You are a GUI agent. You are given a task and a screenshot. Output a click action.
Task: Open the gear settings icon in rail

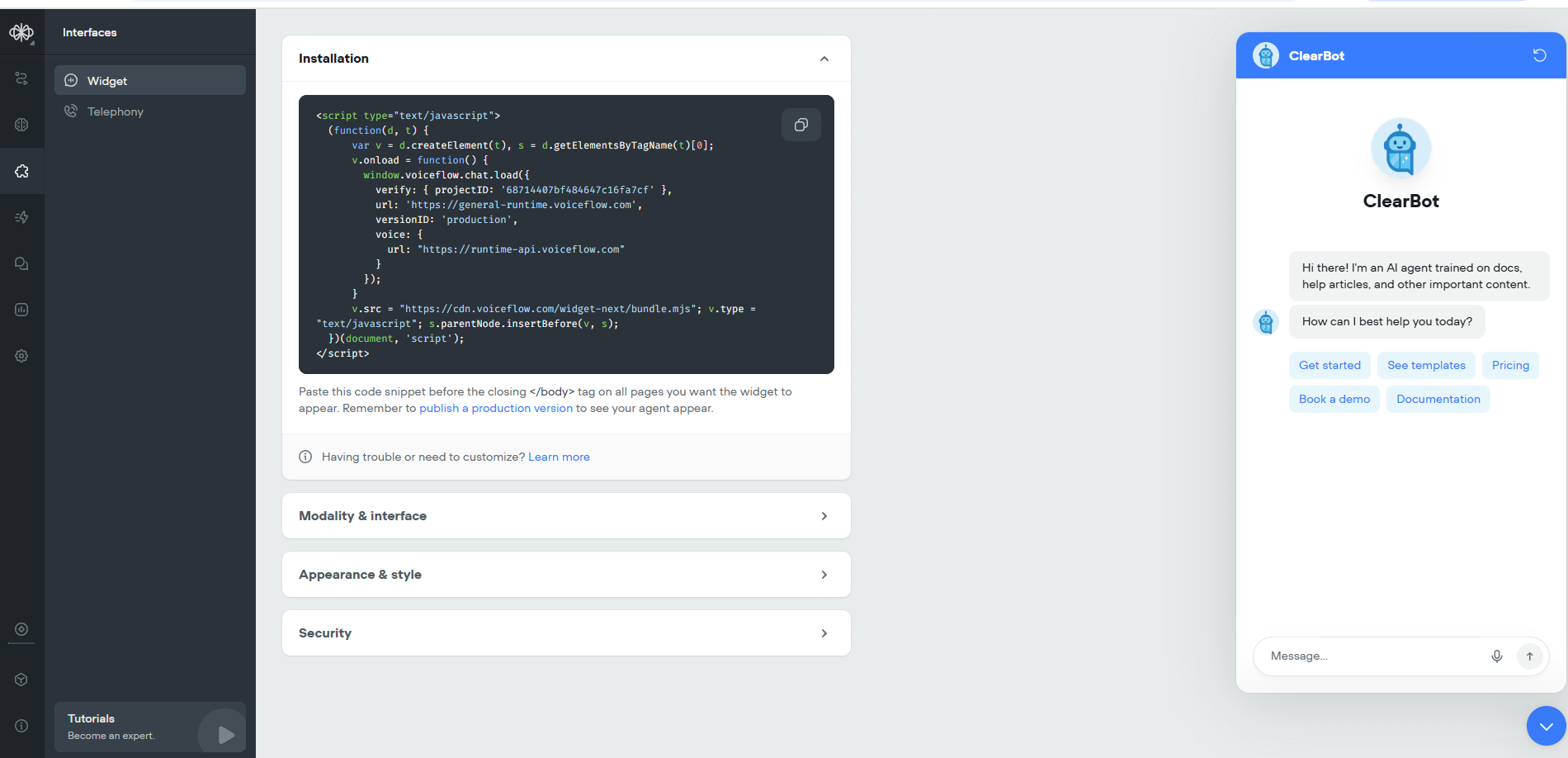(21, 356)
